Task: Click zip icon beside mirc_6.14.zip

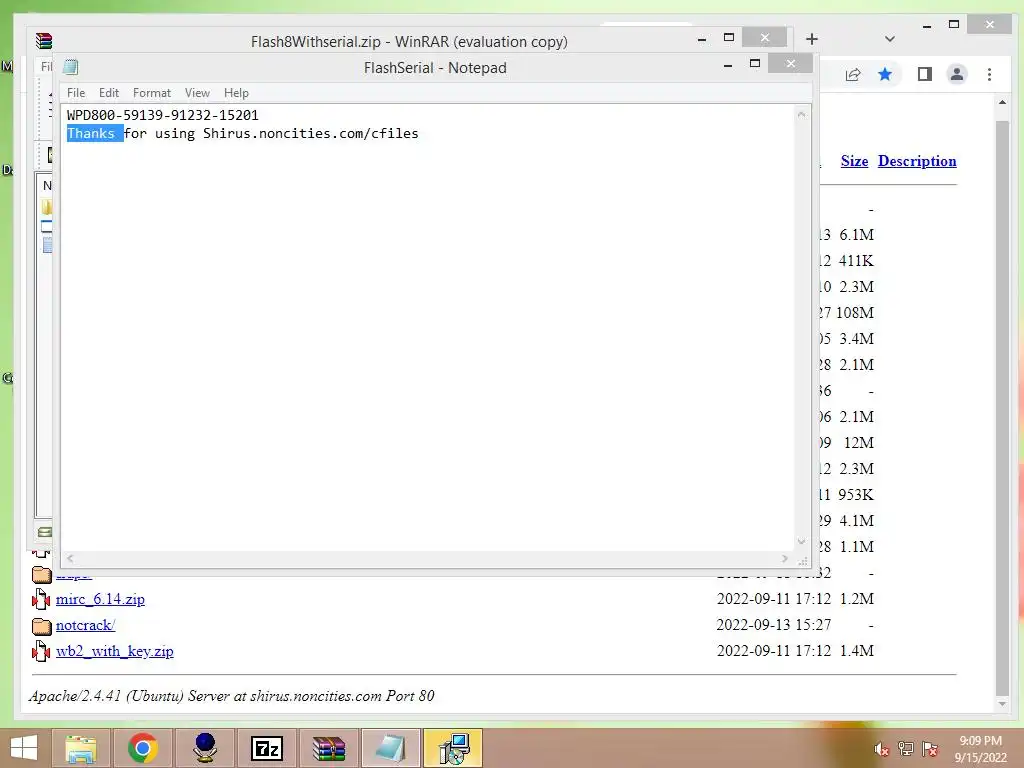Action: point(41,599)
